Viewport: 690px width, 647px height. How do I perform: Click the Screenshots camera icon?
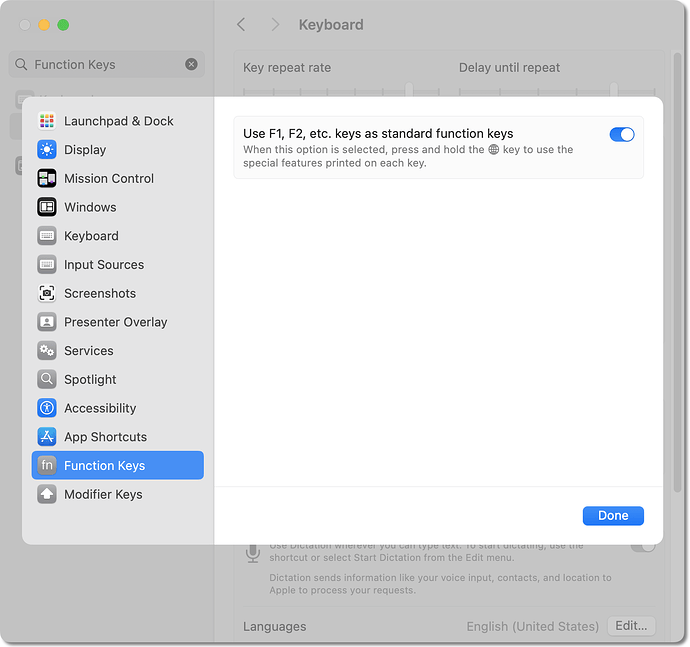[47, 293]
